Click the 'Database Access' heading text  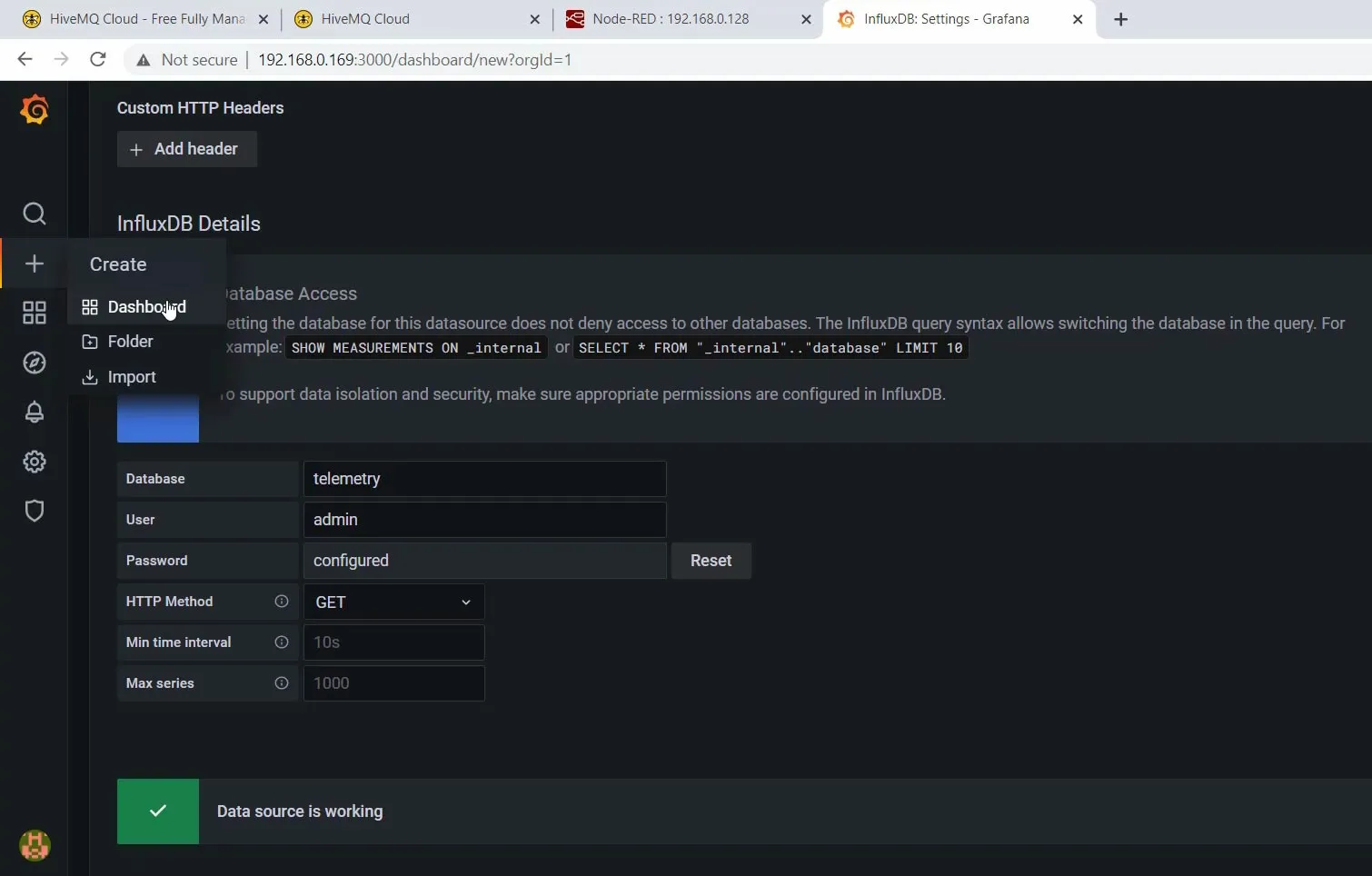(x=291, y=294)
